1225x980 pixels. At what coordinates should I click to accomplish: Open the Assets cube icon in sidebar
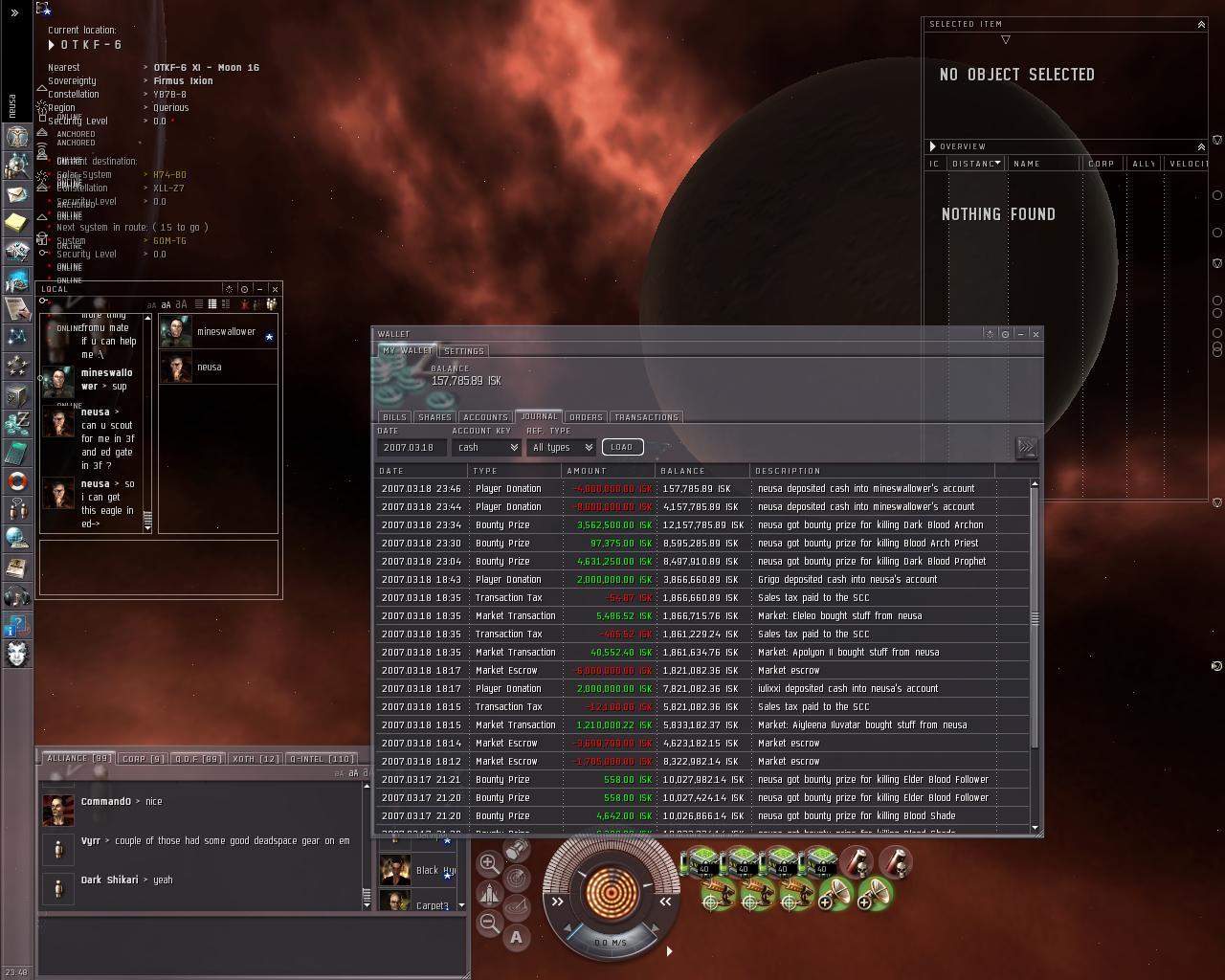(17, 394)
